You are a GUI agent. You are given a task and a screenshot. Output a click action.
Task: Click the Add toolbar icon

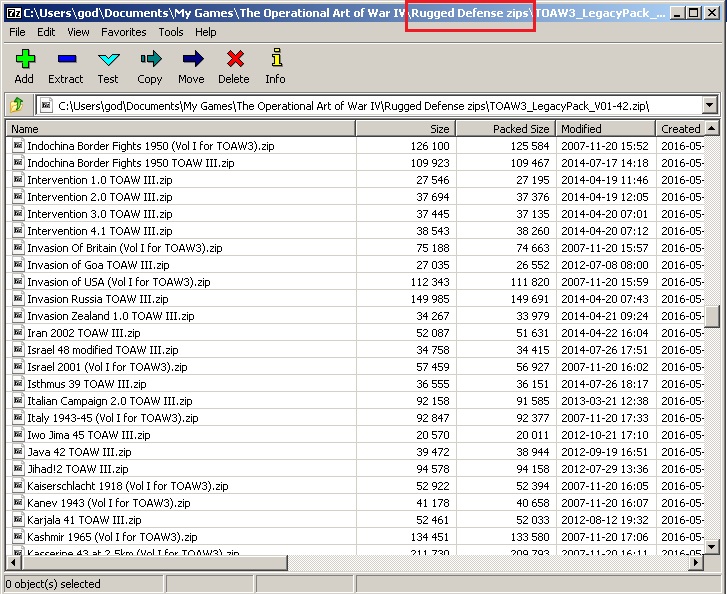(x=25, y=58)
